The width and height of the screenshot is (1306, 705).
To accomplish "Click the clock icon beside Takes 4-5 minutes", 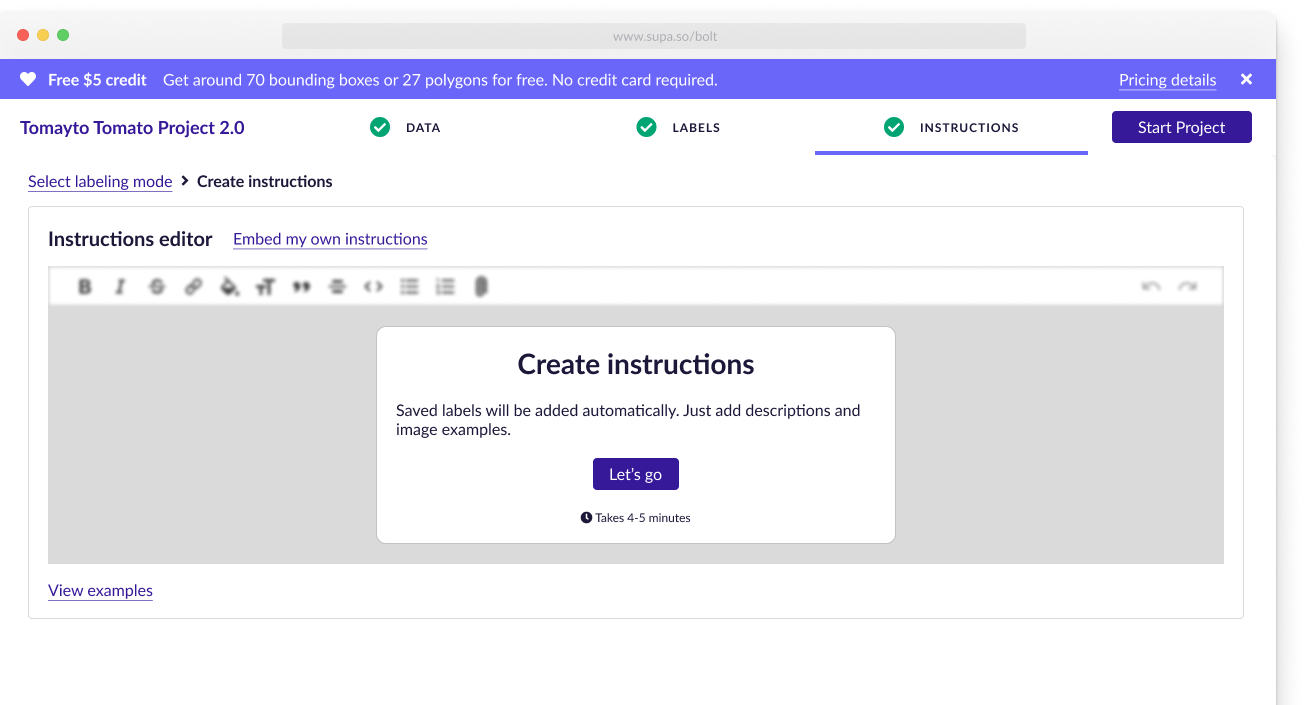I will (586, 518).
